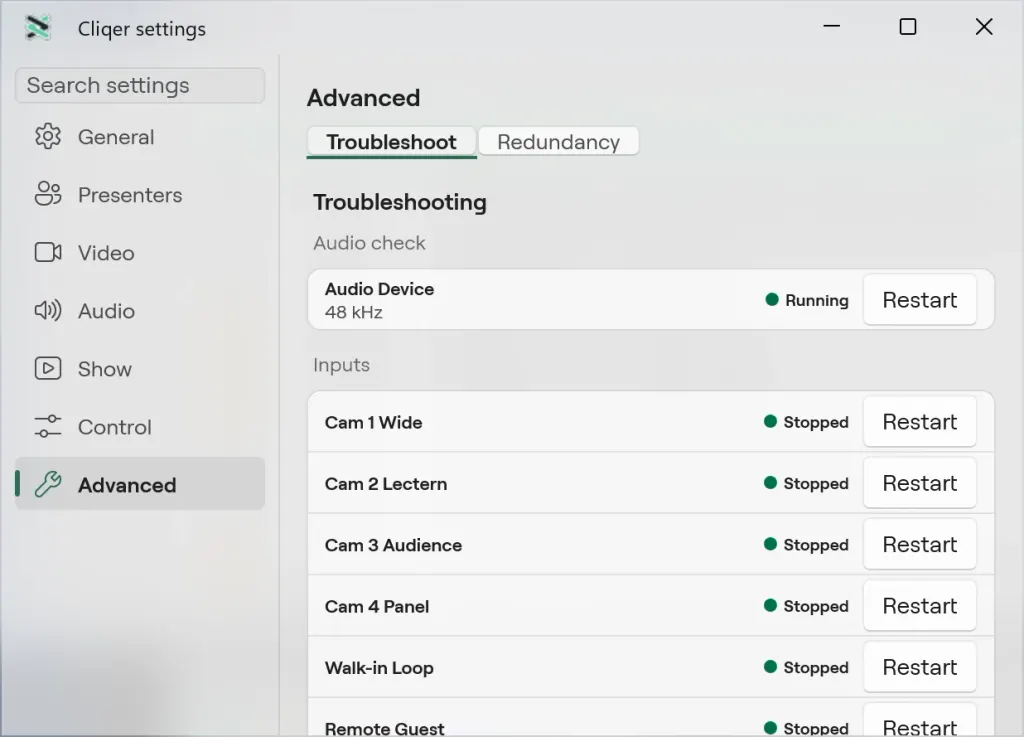Image resolution: width=1024 pixels, height=737 pixels.
Task: Click the Stopped status for Cam 2 Lectern
Action: pos(816,484)
